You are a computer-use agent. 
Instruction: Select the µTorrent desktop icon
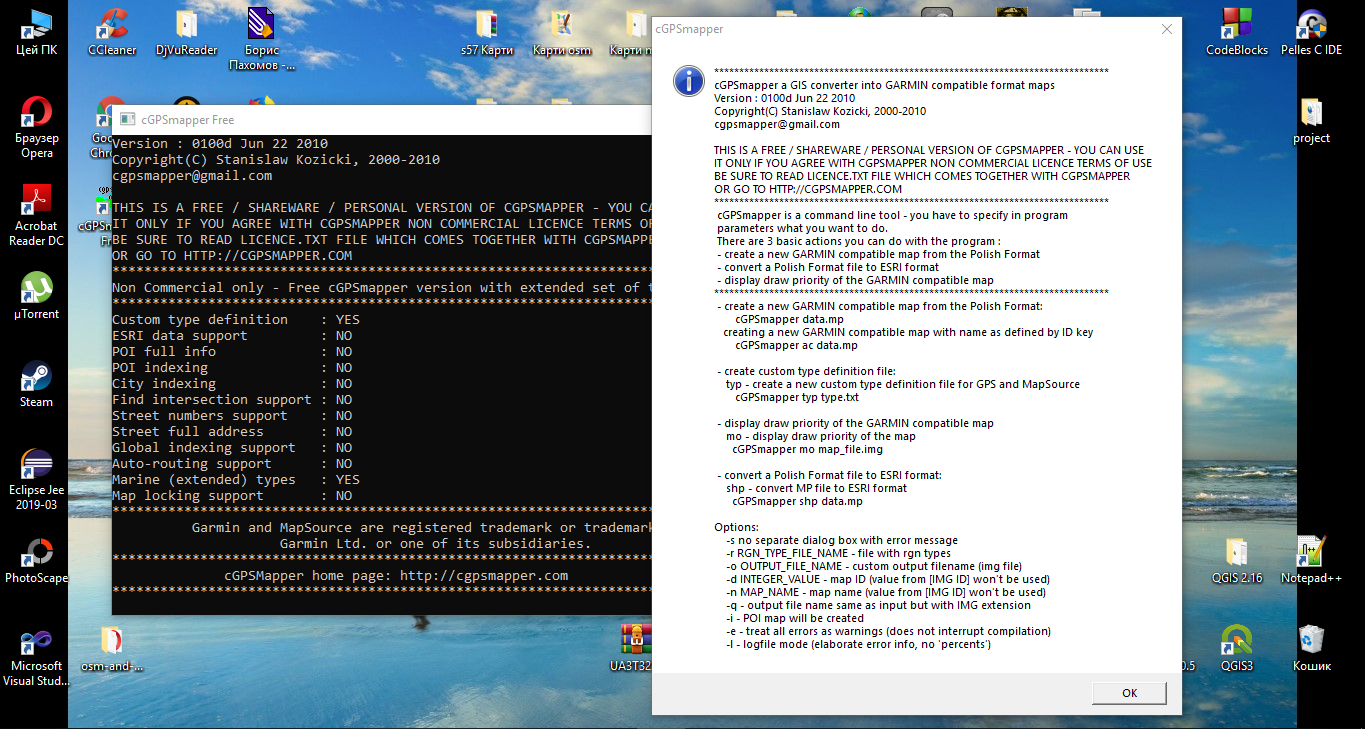(x=37, y=297)
